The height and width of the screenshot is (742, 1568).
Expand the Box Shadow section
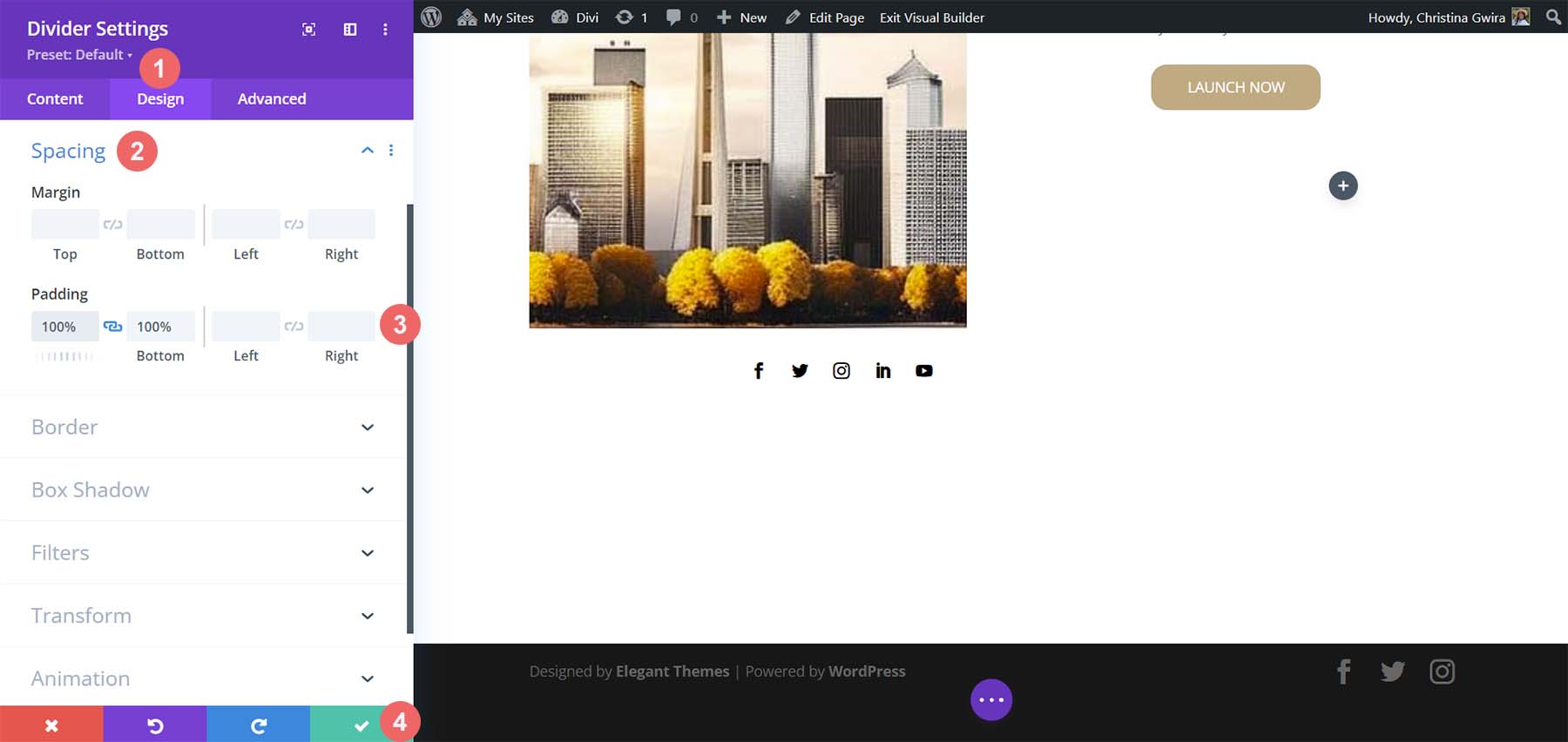pos(204,489)
